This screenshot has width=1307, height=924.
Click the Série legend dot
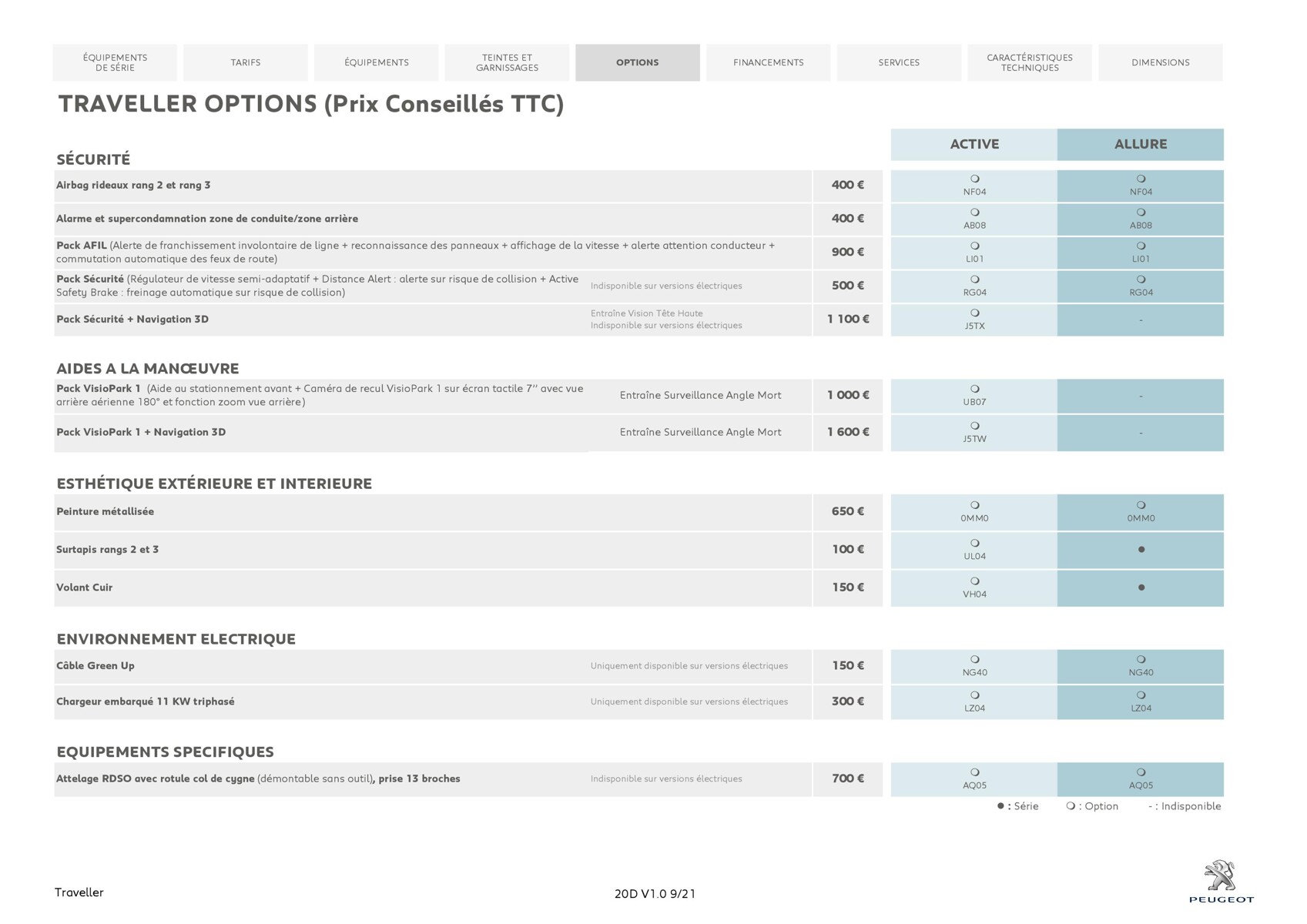[x=1000, y=806]
